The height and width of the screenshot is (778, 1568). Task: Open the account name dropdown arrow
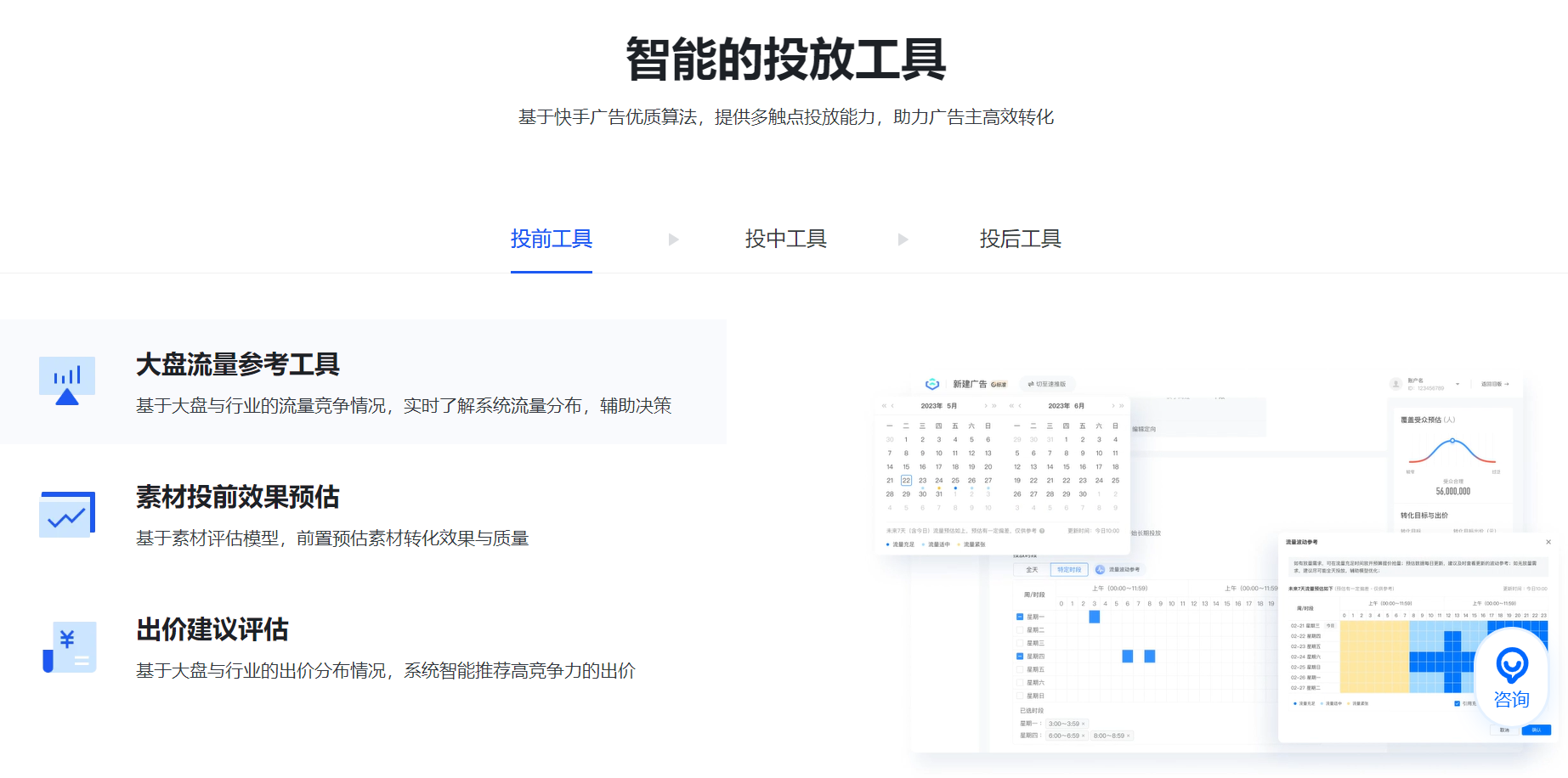click(x=1458, y=384)
